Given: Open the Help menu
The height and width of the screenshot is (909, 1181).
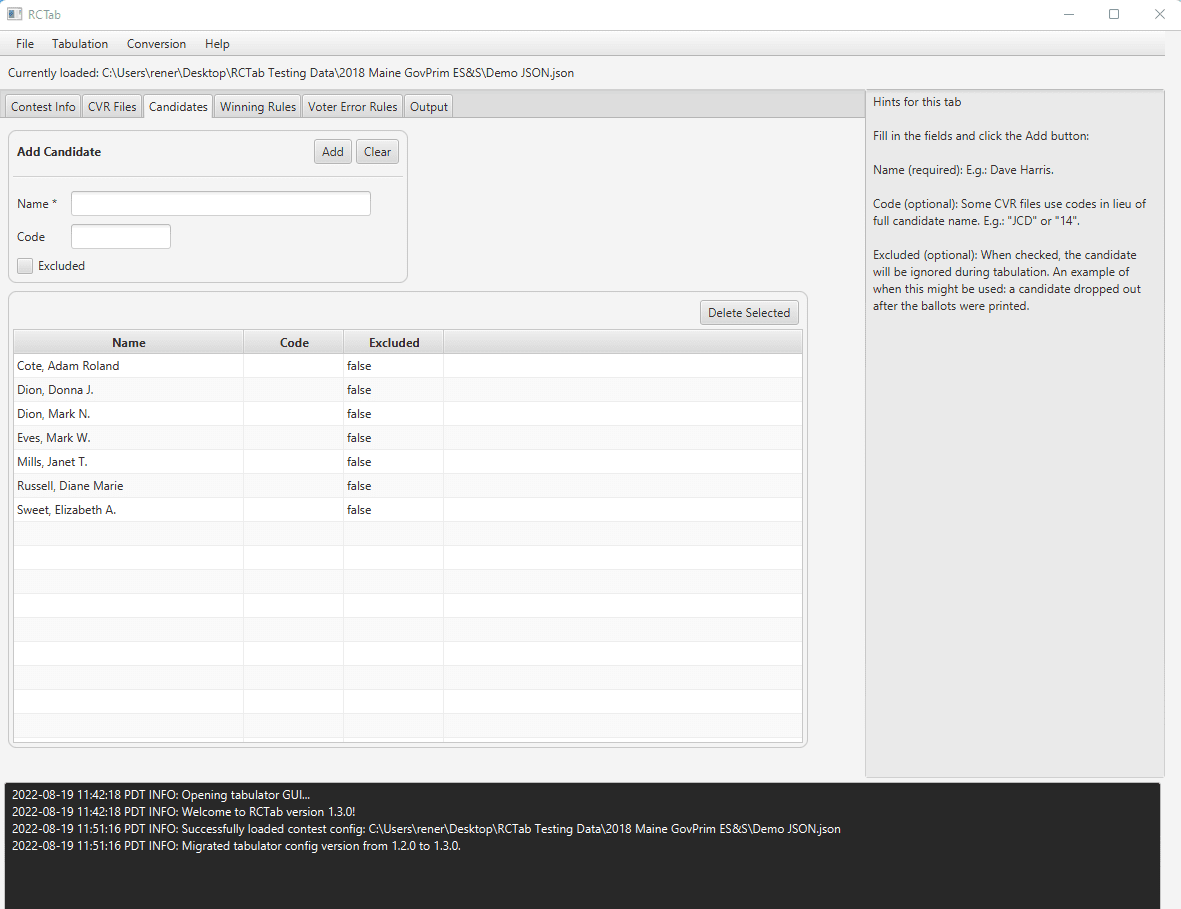Looking at the screenshot, I should click(x=217, y=44).
